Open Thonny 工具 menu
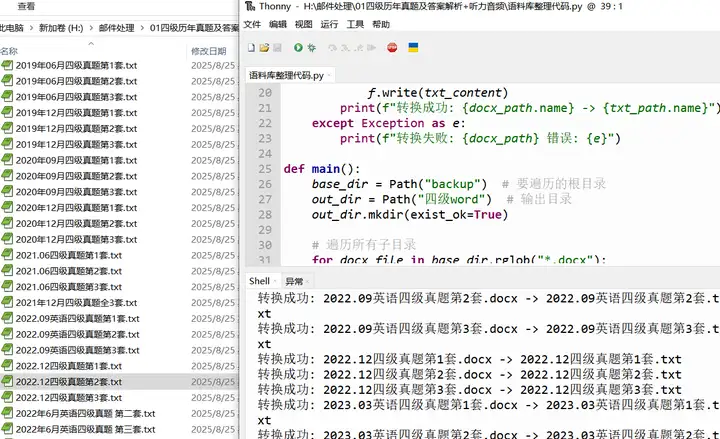The image size is (720, 439). tap(355, 24)
